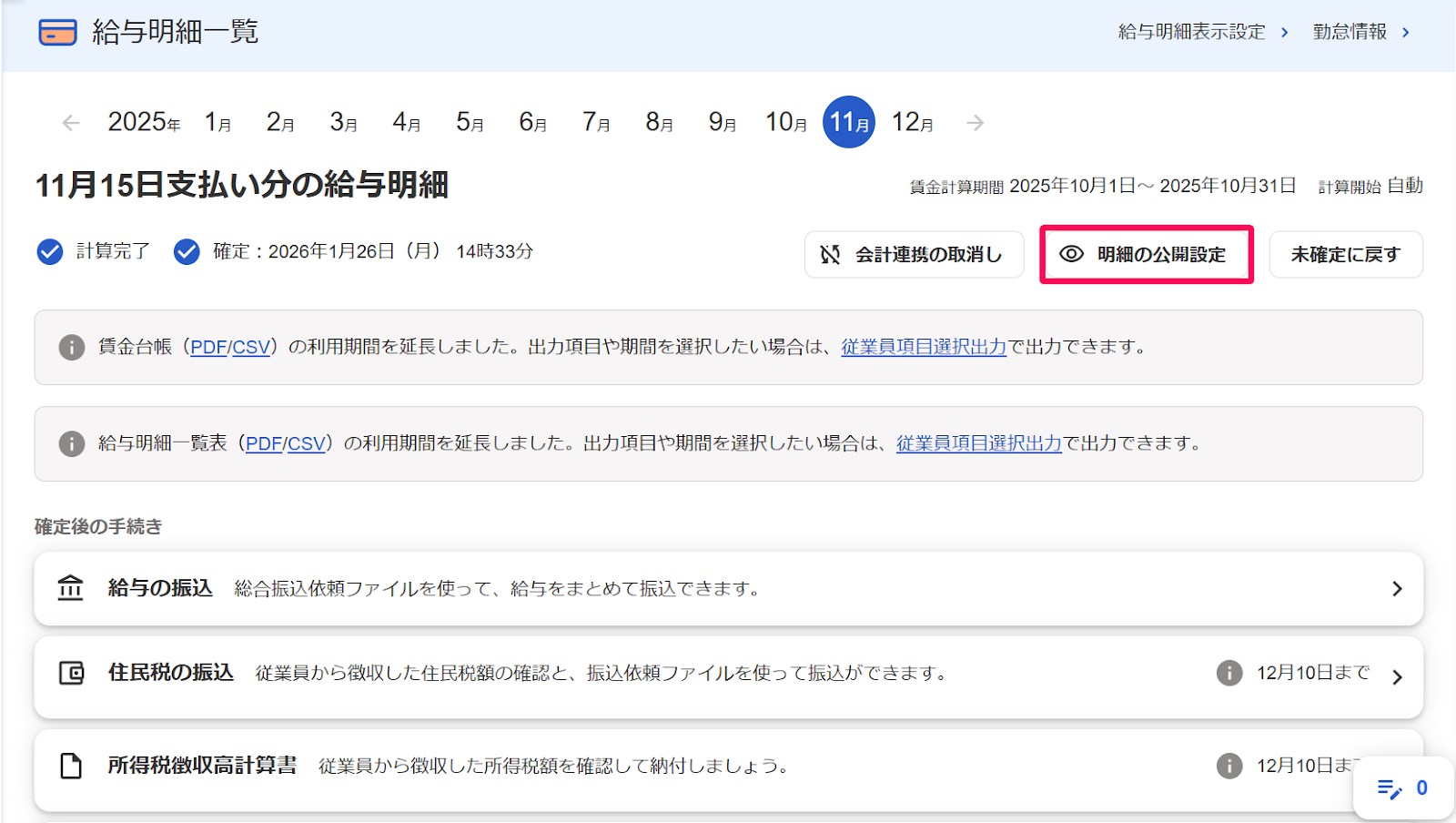Viewport: 1456px width, 823px height.
Task: Switch to the 9月 tab
Action: tap(723, 122)
